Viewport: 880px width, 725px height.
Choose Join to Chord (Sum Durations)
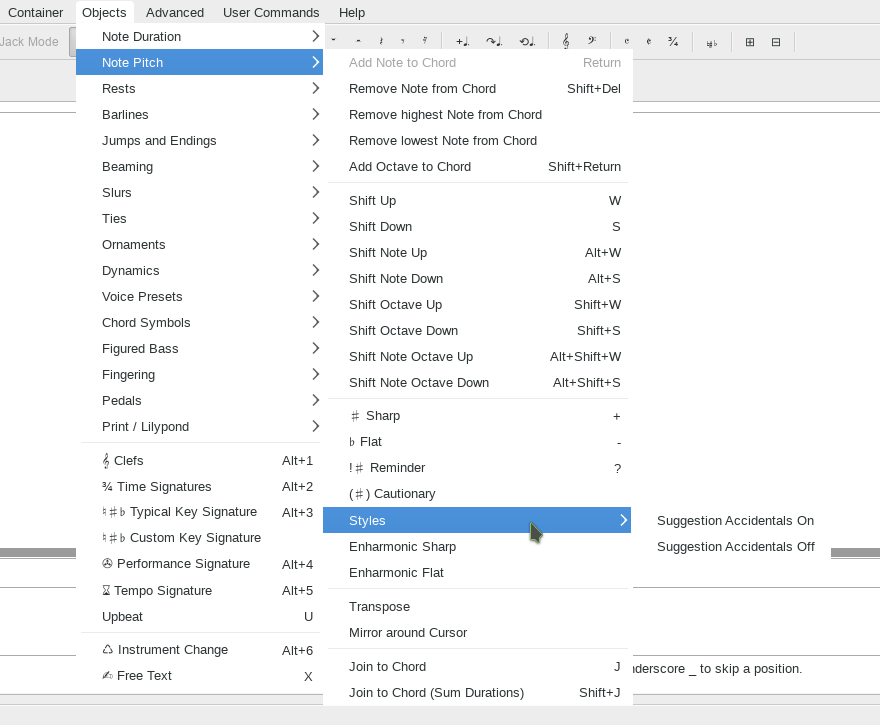point(477,692)
